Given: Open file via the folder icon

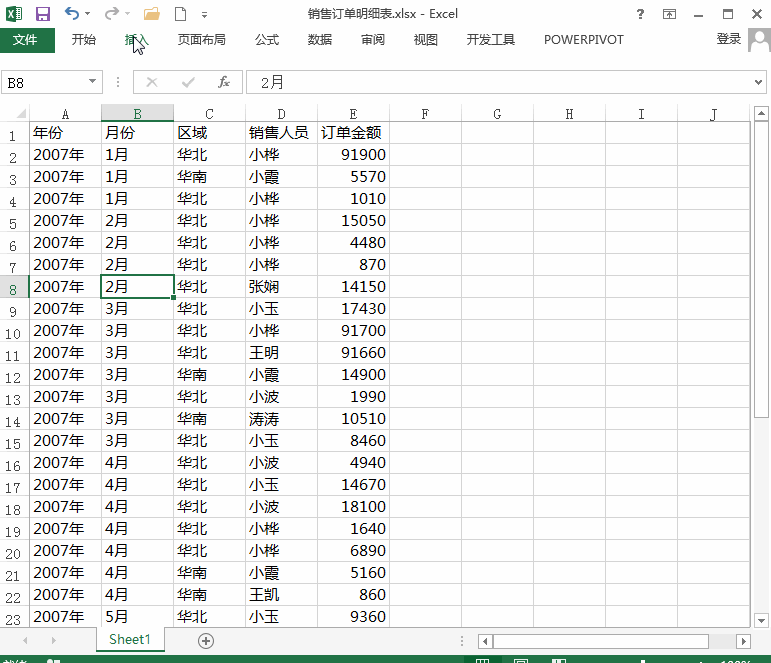Looking at the screenshot, I should (151, 14).
